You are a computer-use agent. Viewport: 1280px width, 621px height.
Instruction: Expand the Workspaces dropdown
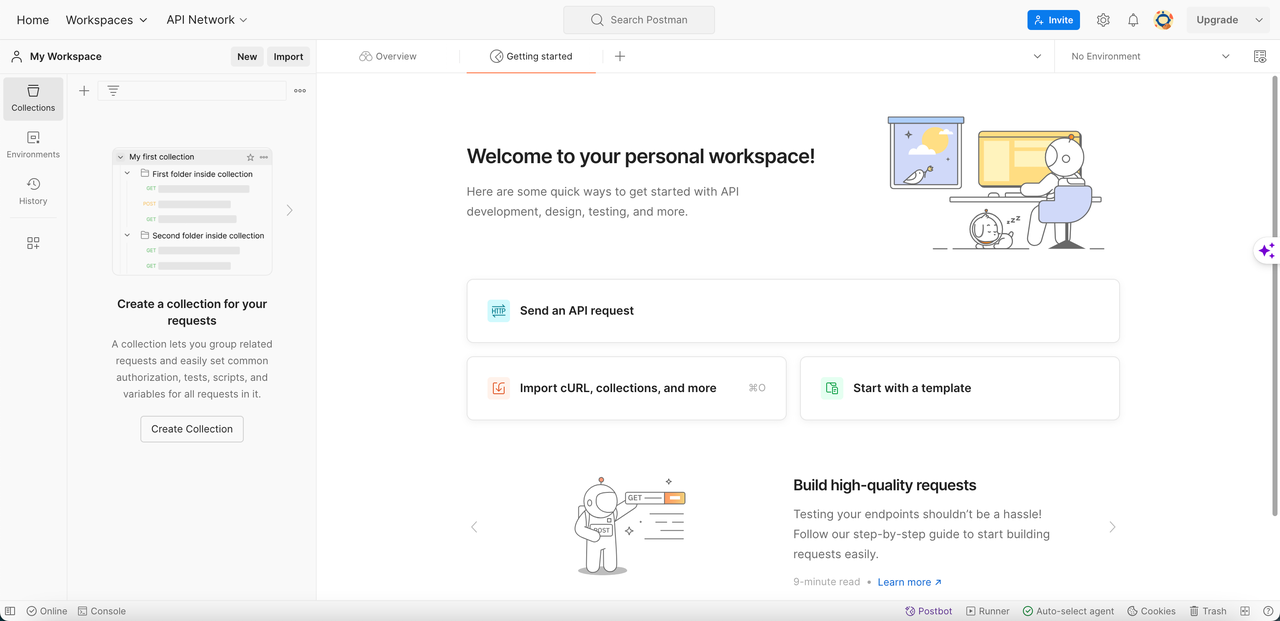(x=107, y=20)
